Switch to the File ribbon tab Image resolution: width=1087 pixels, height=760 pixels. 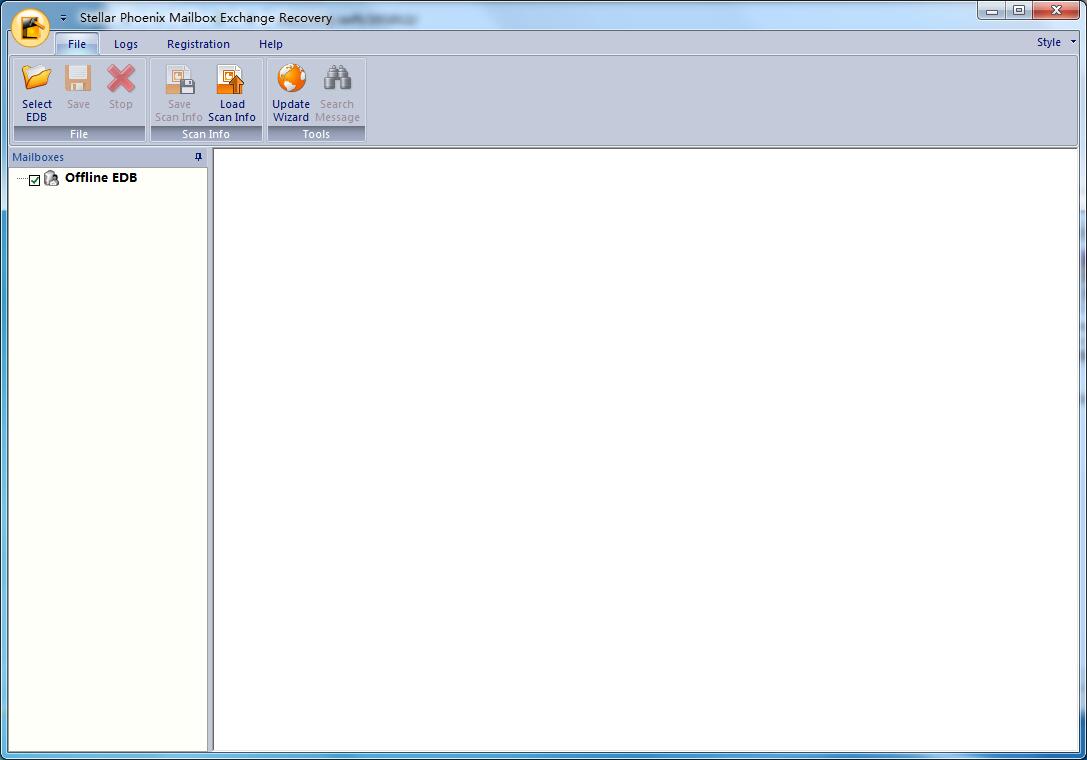pos(77,44)
